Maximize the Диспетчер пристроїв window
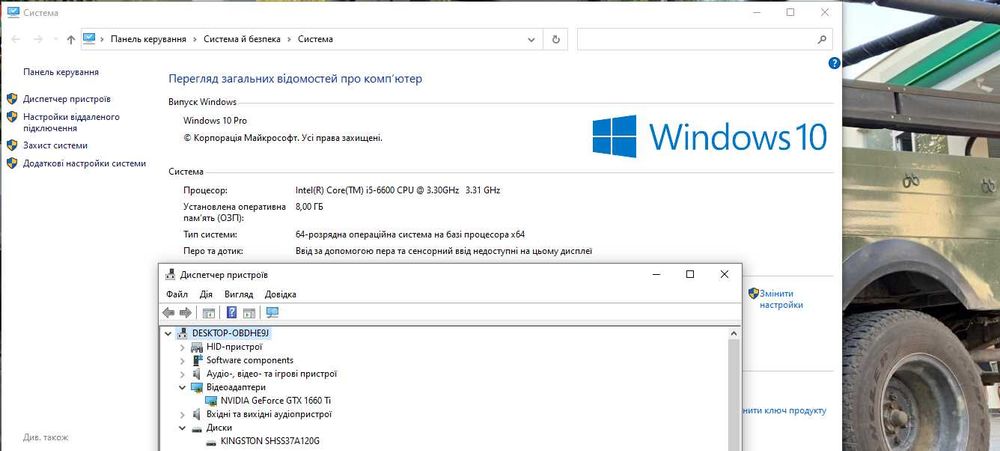The width and height of the screenshot is (1000, 451). point(689,274)
